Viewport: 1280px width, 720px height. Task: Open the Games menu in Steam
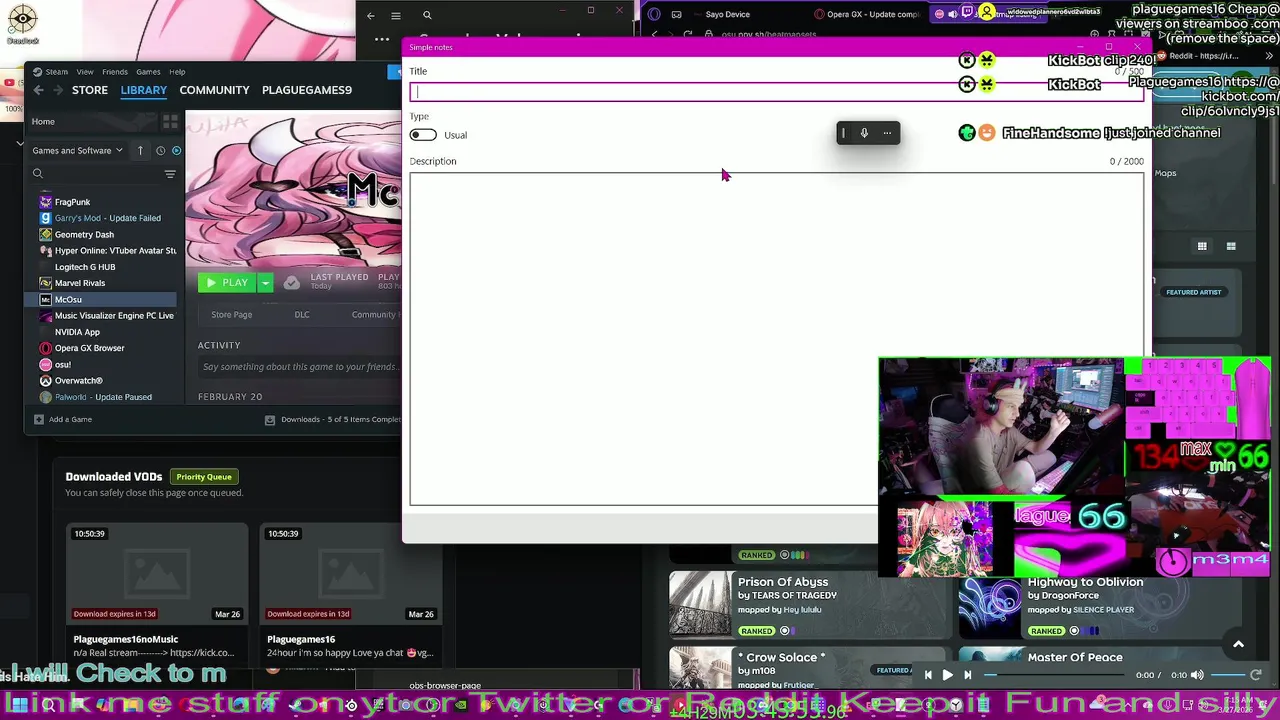pos(148,72)
